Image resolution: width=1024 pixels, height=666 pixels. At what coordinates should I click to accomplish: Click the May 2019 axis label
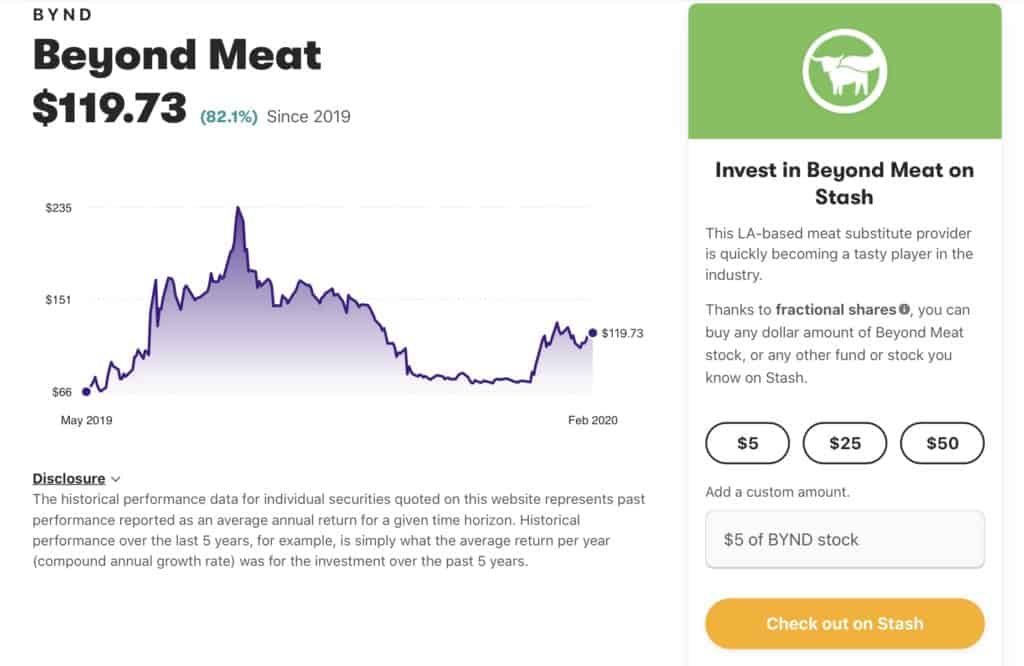(86, 420)
